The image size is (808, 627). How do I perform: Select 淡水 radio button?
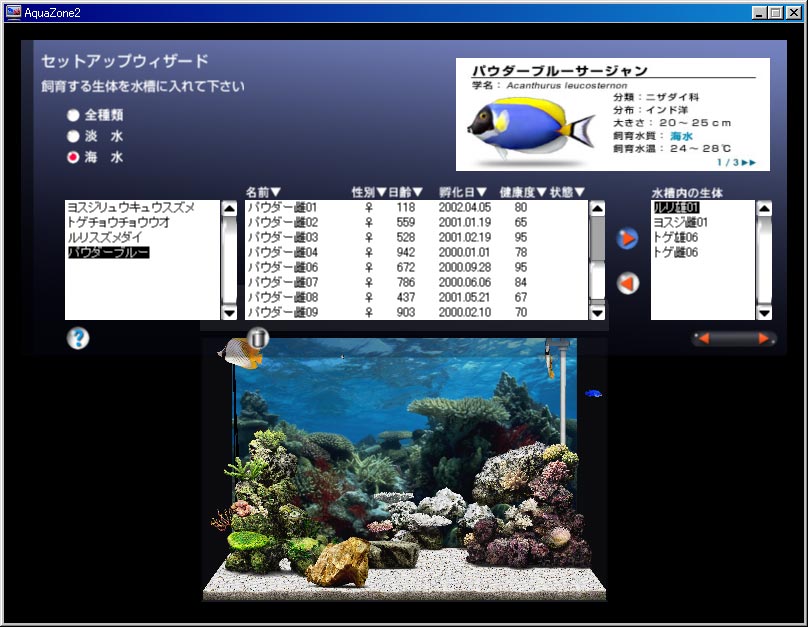tap(73, 136)
